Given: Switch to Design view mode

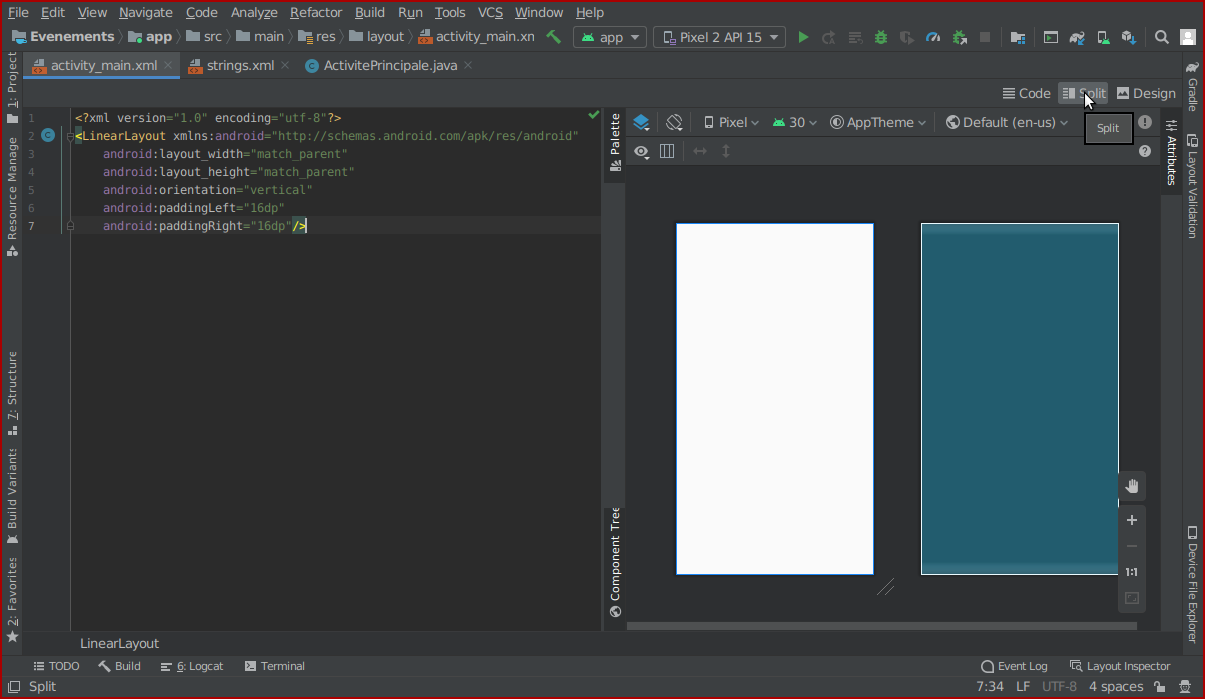Looking at the screenshot, I should click(x=1146, y=93).
